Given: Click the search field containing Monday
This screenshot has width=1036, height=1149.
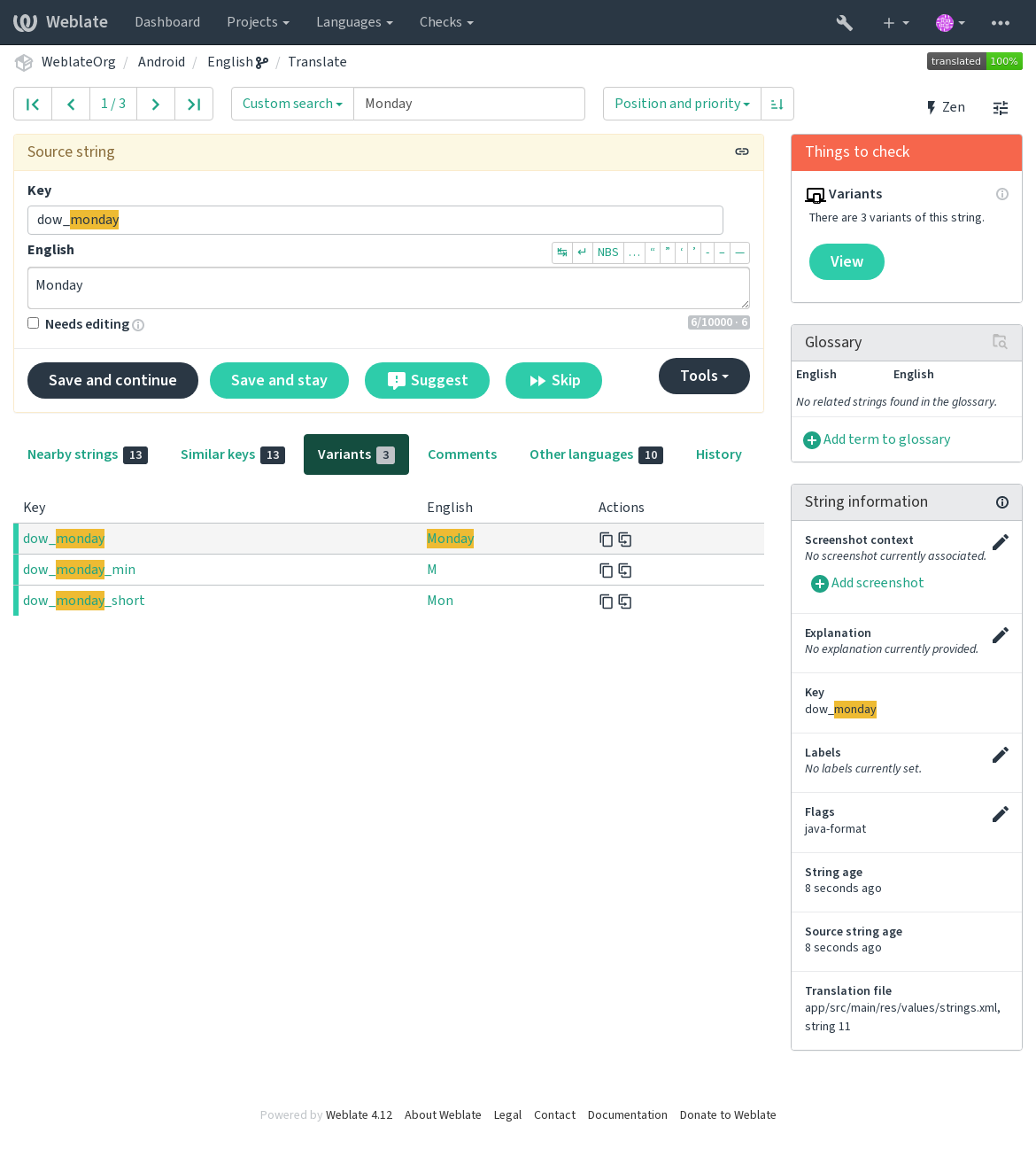Looking at the screenshot, I should coord(469,104).
